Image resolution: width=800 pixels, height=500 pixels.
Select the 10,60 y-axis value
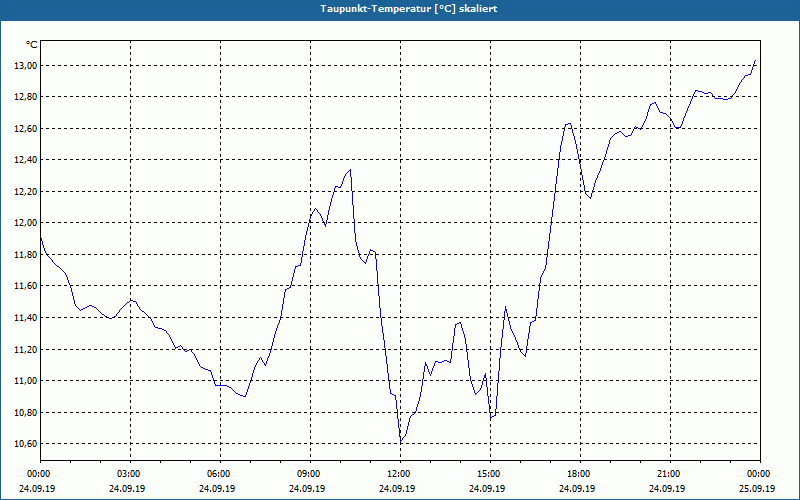(x=25, y=444)
